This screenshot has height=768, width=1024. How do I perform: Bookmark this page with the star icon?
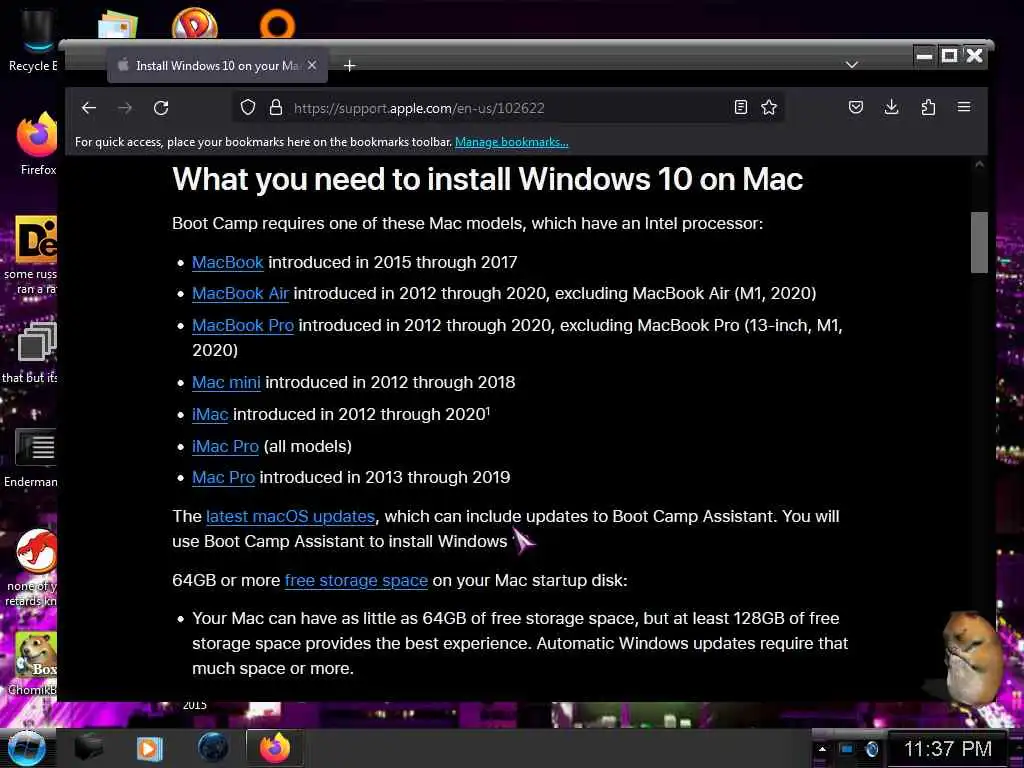pos(769,107)
